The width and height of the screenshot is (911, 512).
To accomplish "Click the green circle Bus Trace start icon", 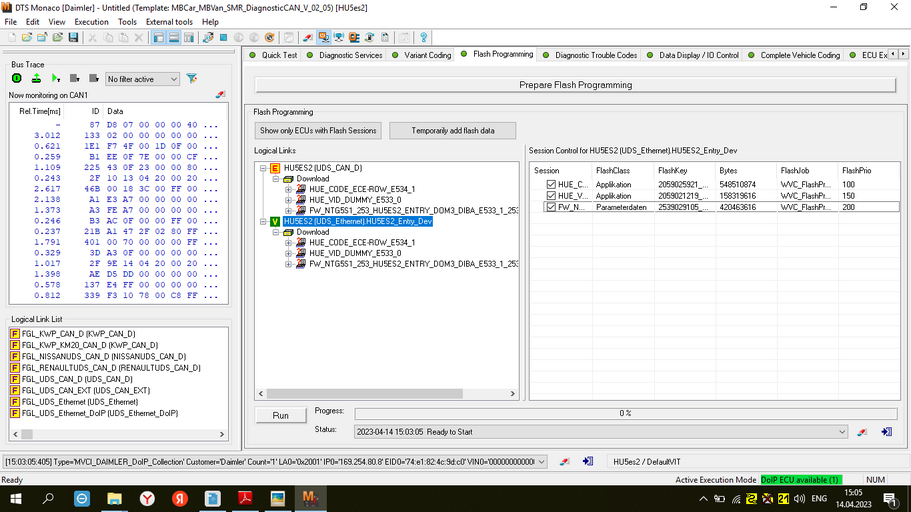I will tap(17, 78).
